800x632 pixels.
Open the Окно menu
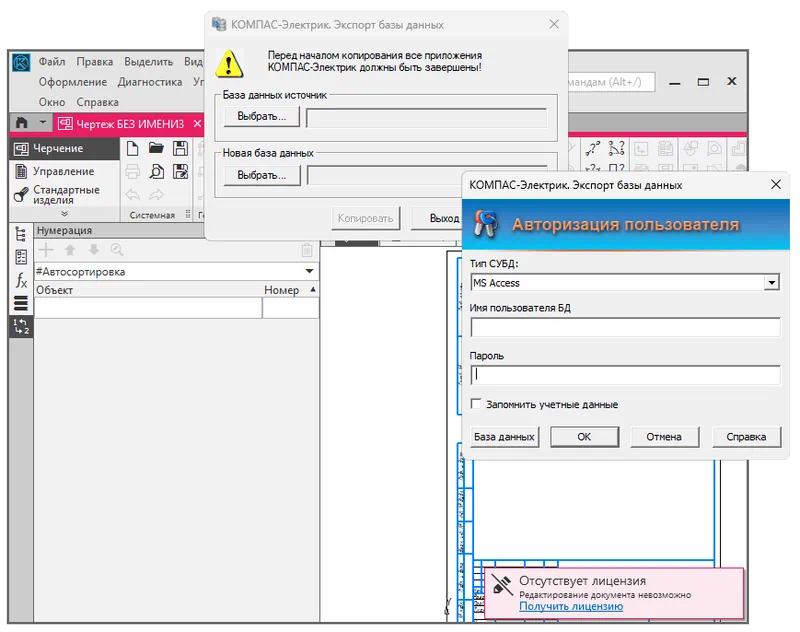[x=52, y=103]
